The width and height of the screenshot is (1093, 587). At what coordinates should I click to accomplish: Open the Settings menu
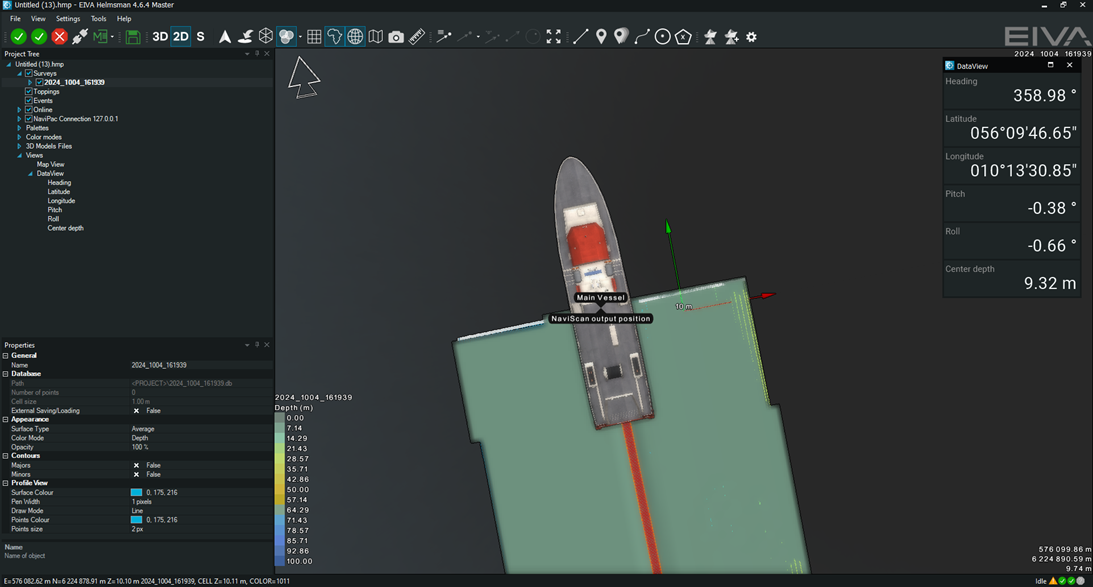(x=68, y=19)
